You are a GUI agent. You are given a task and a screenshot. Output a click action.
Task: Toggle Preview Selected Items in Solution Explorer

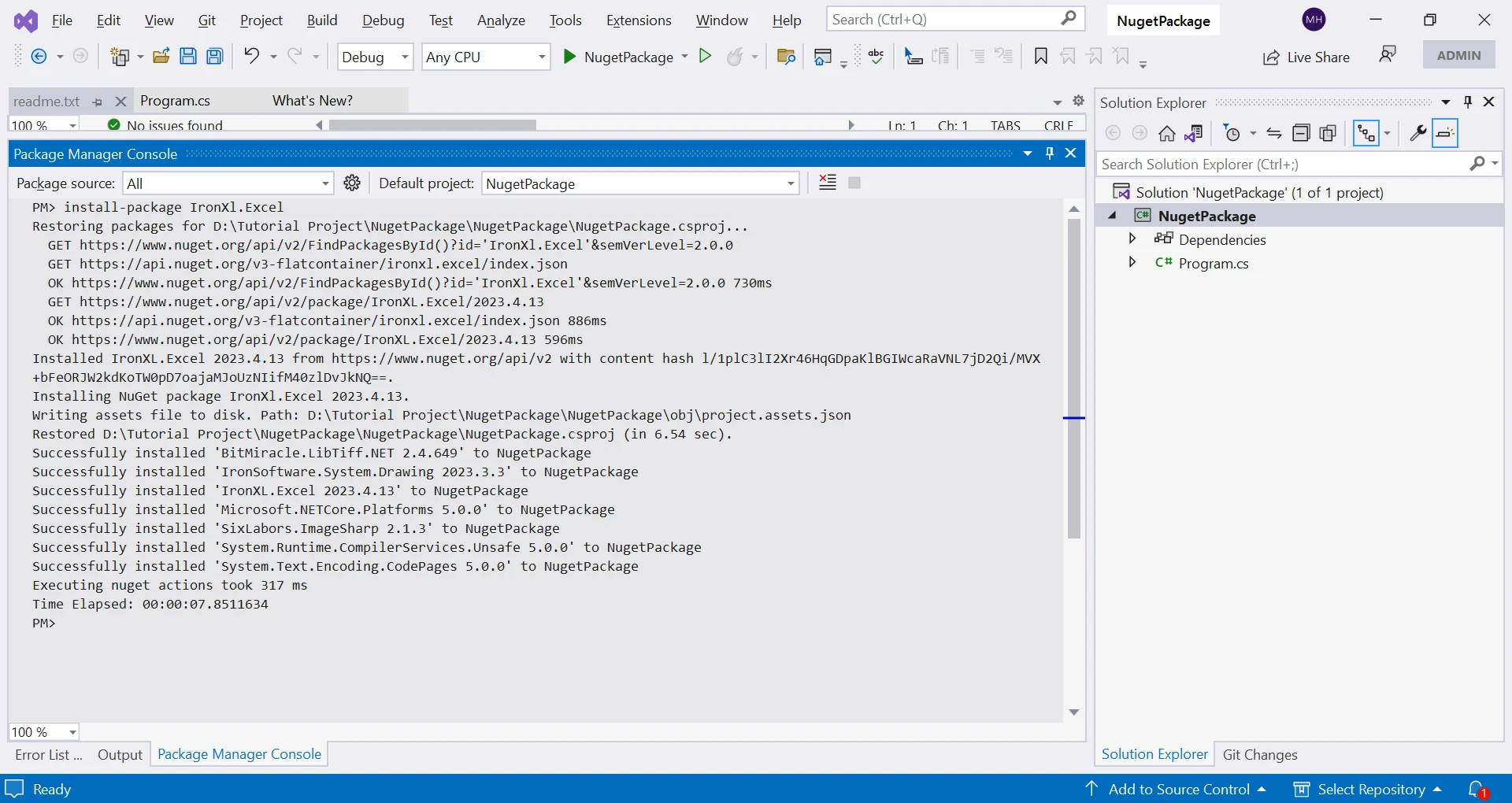coord(1445,133)
